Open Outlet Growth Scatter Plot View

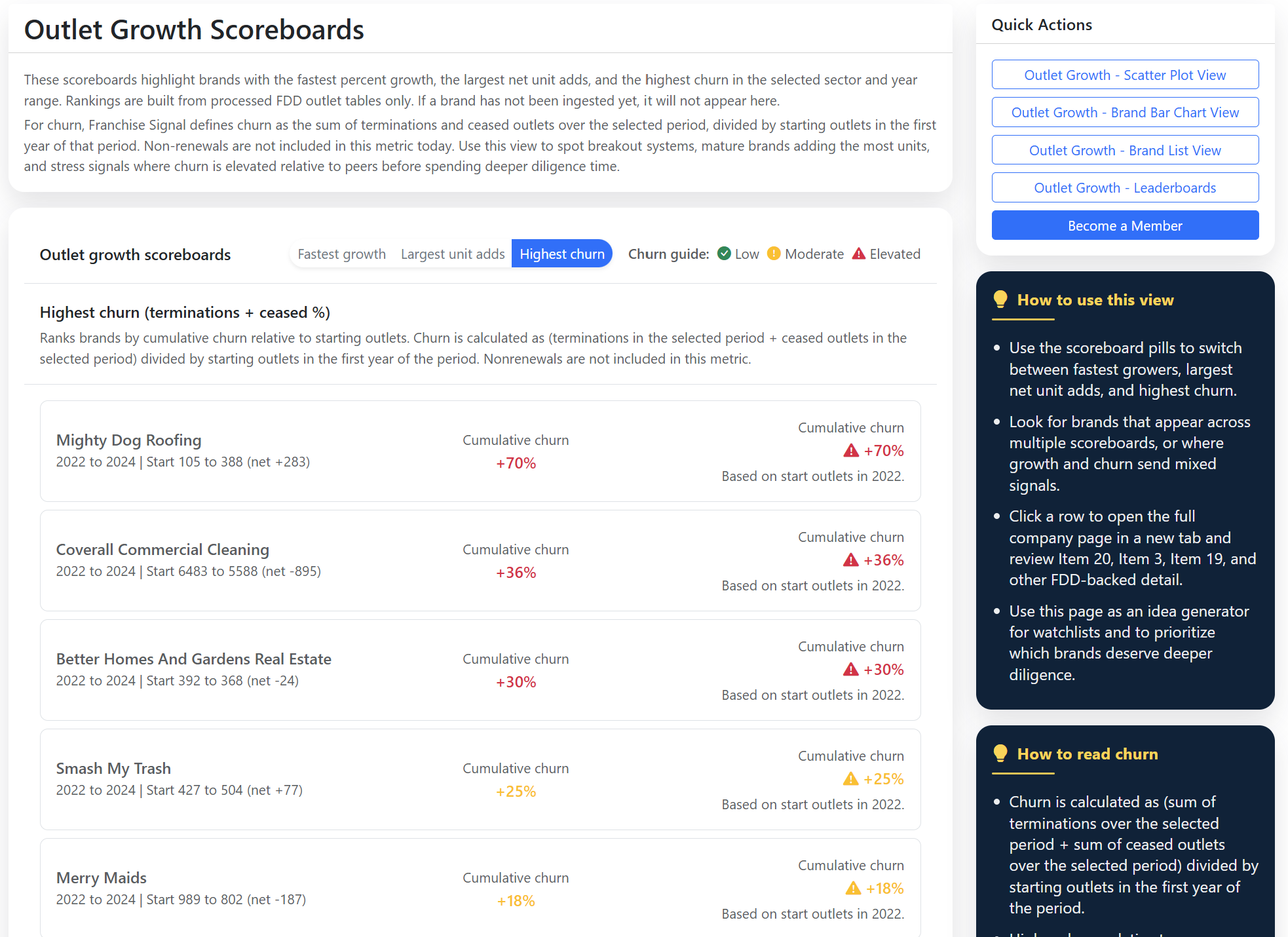pos(1125,75)
